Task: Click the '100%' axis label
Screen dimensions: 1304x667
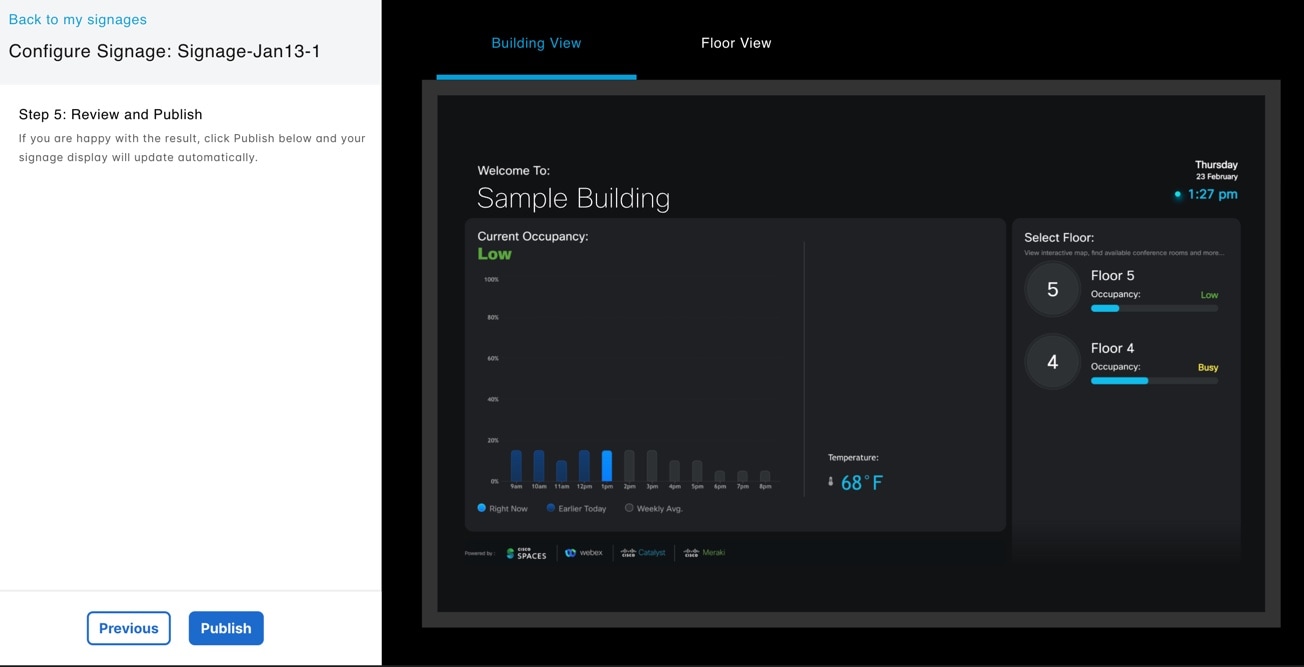Action: click(x=491, y=280)
